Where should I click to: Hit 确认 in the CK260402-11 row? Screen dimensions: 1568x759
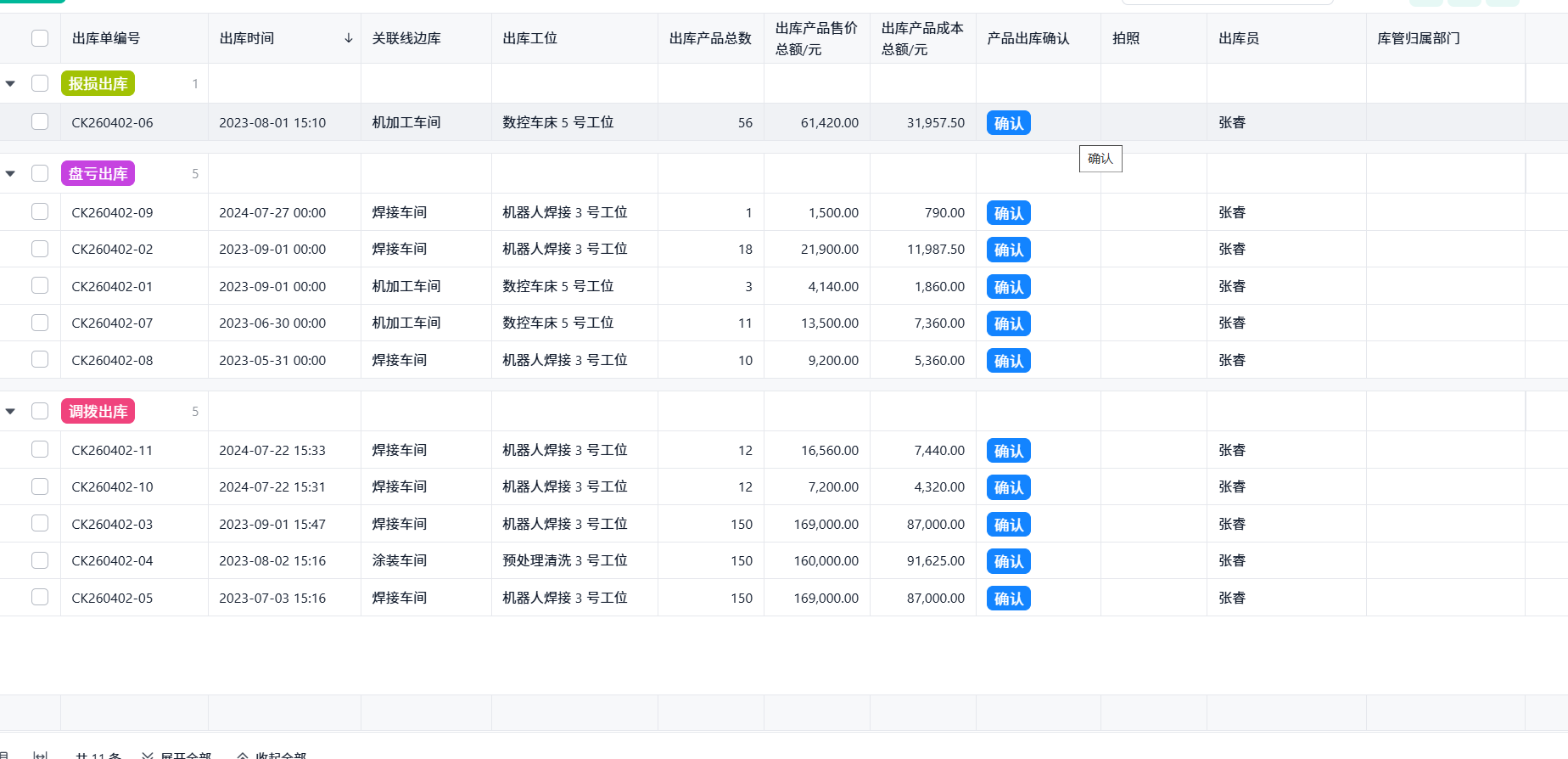[x=1008, y=451]
